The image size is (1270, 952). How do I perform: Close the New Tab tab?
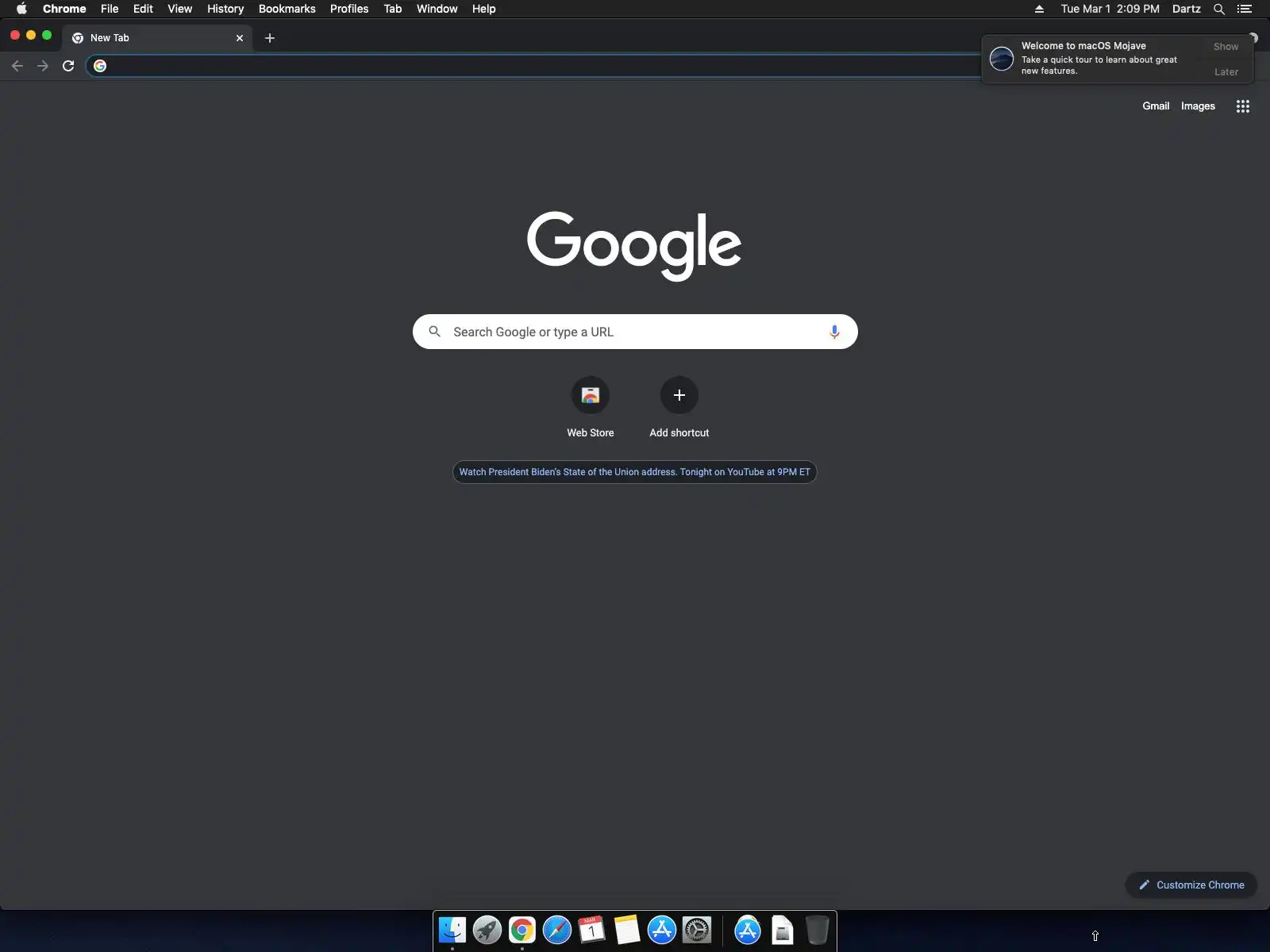coord(240,38)
